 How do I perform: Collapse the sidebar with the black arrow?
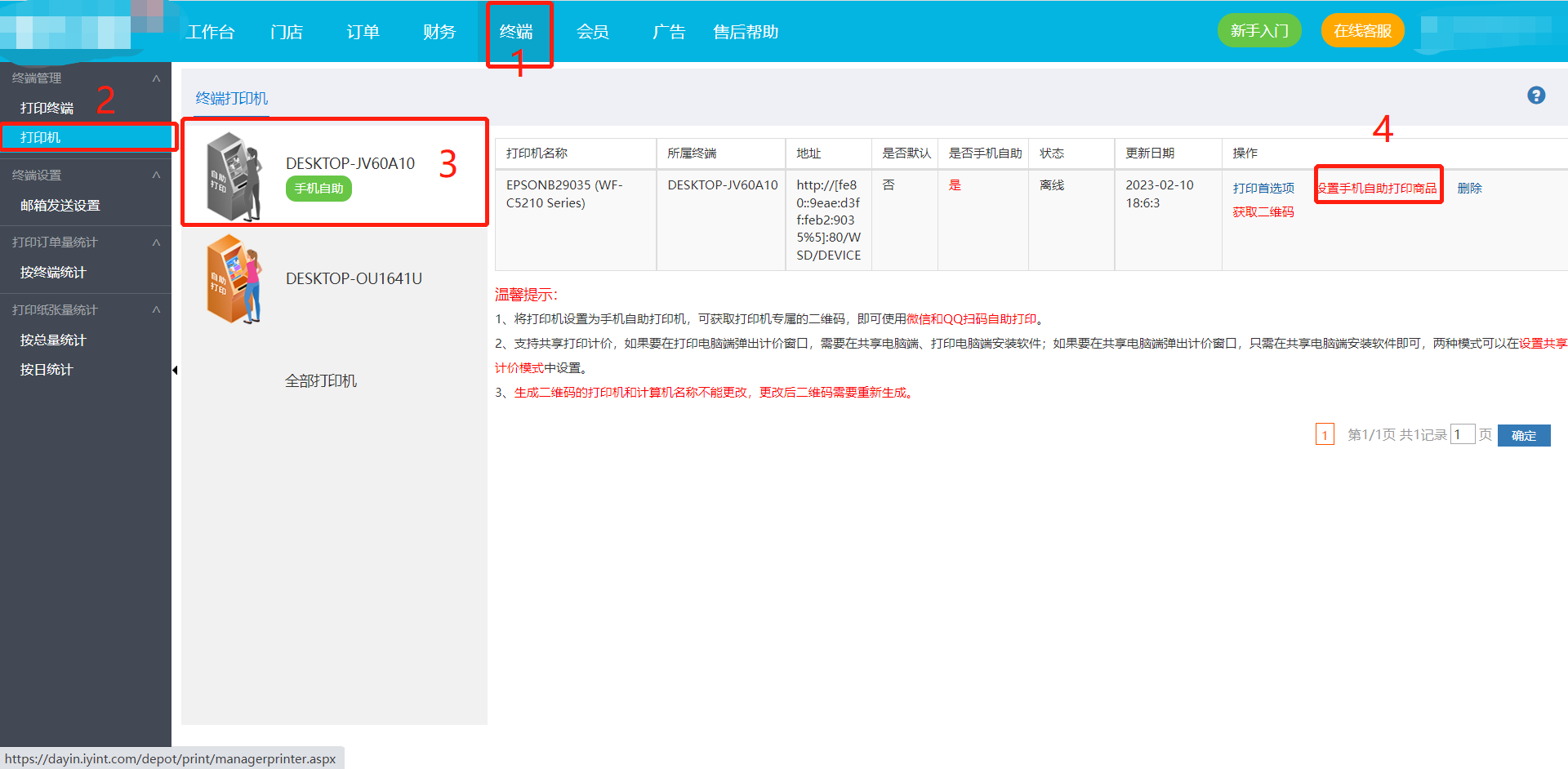[x=175, y=371]
